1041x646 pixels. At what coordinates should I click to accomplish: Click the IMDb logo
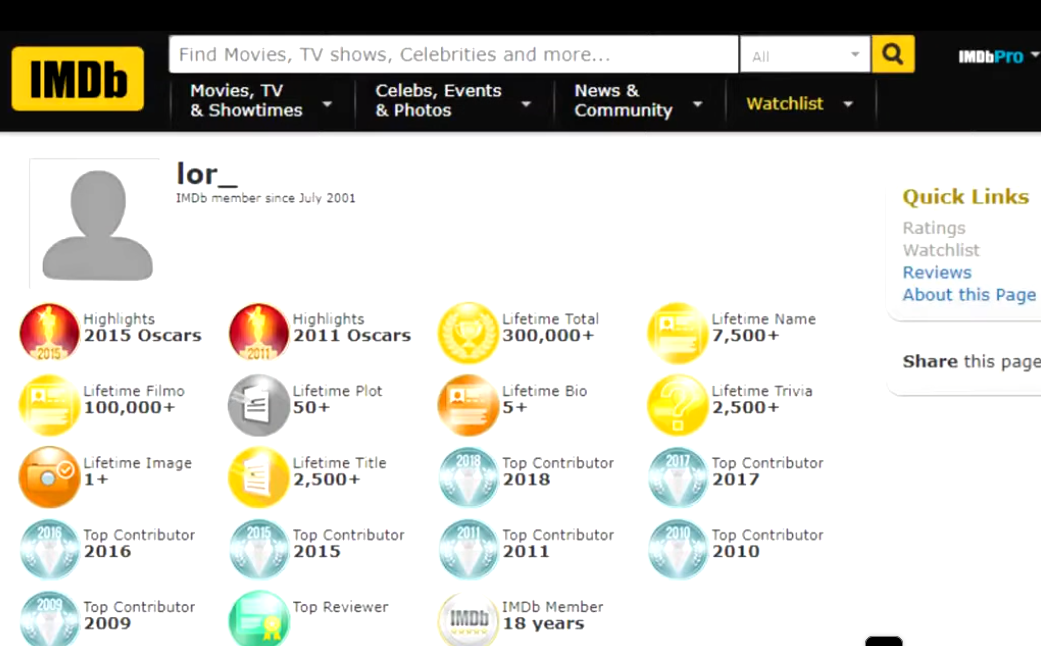point(78,78)
